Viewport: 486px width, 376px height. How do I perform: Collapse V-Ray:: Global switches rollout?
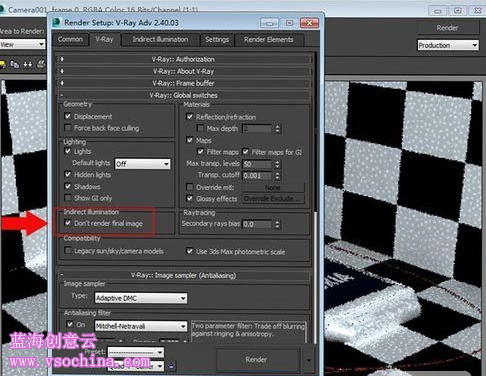pyautogui.click(x=183, y=95)
